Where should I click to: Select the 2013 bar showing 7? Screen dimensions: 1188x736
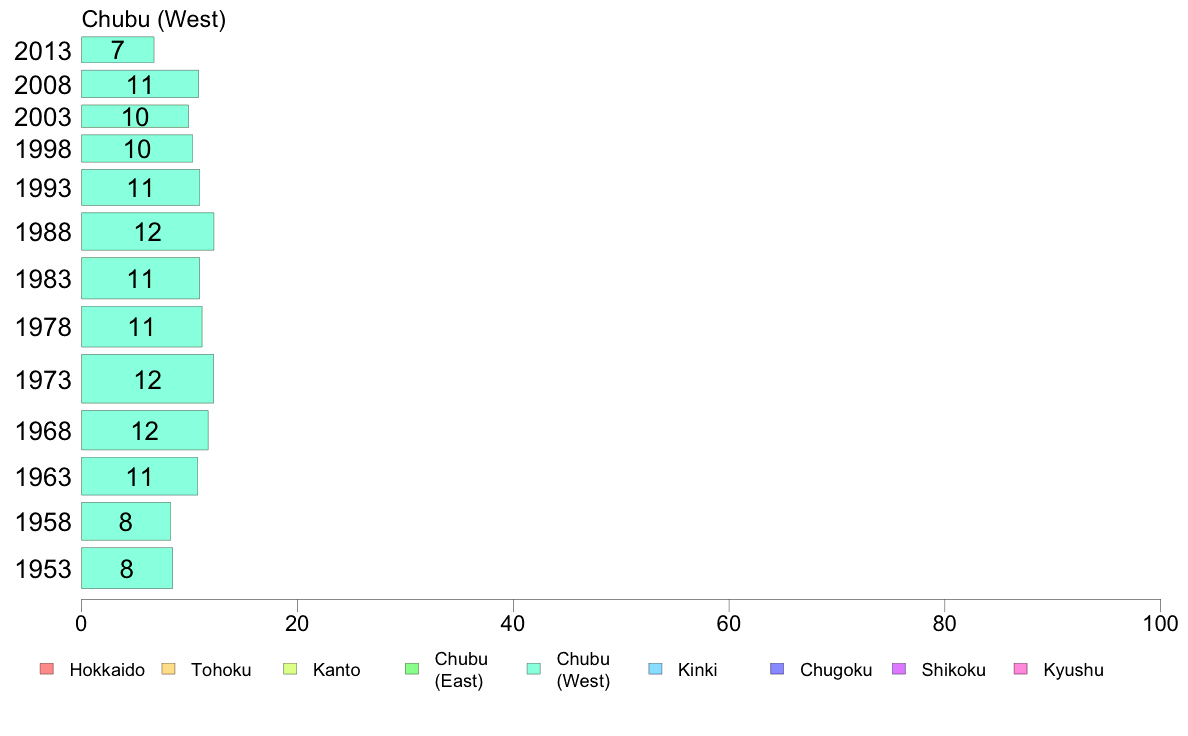pyautogui.click(x=117, y=50)
